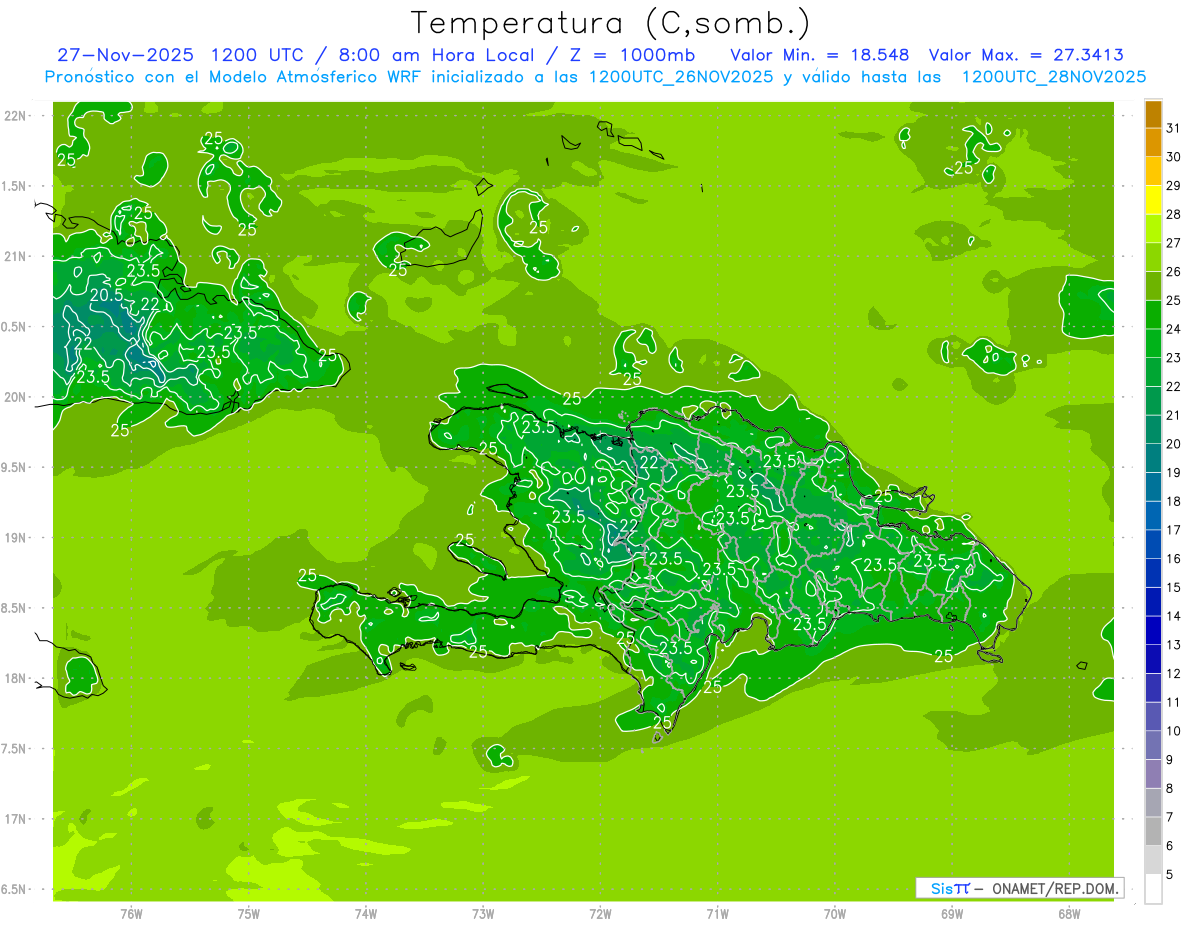The width and height of the screenshot is (1200, 927).
Task: Click the '22N' latitude axis label
Action: pos(14,115)
